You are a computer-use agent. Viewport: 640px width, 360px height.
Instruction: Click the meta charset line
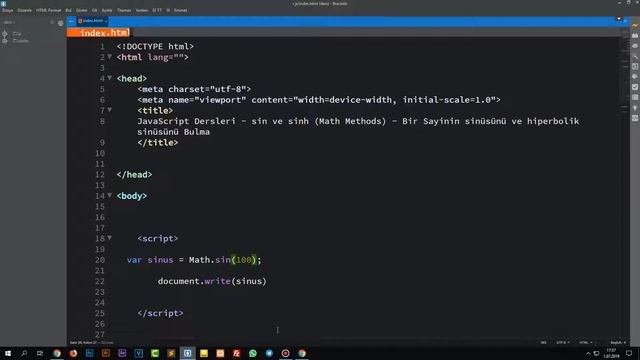194,89
